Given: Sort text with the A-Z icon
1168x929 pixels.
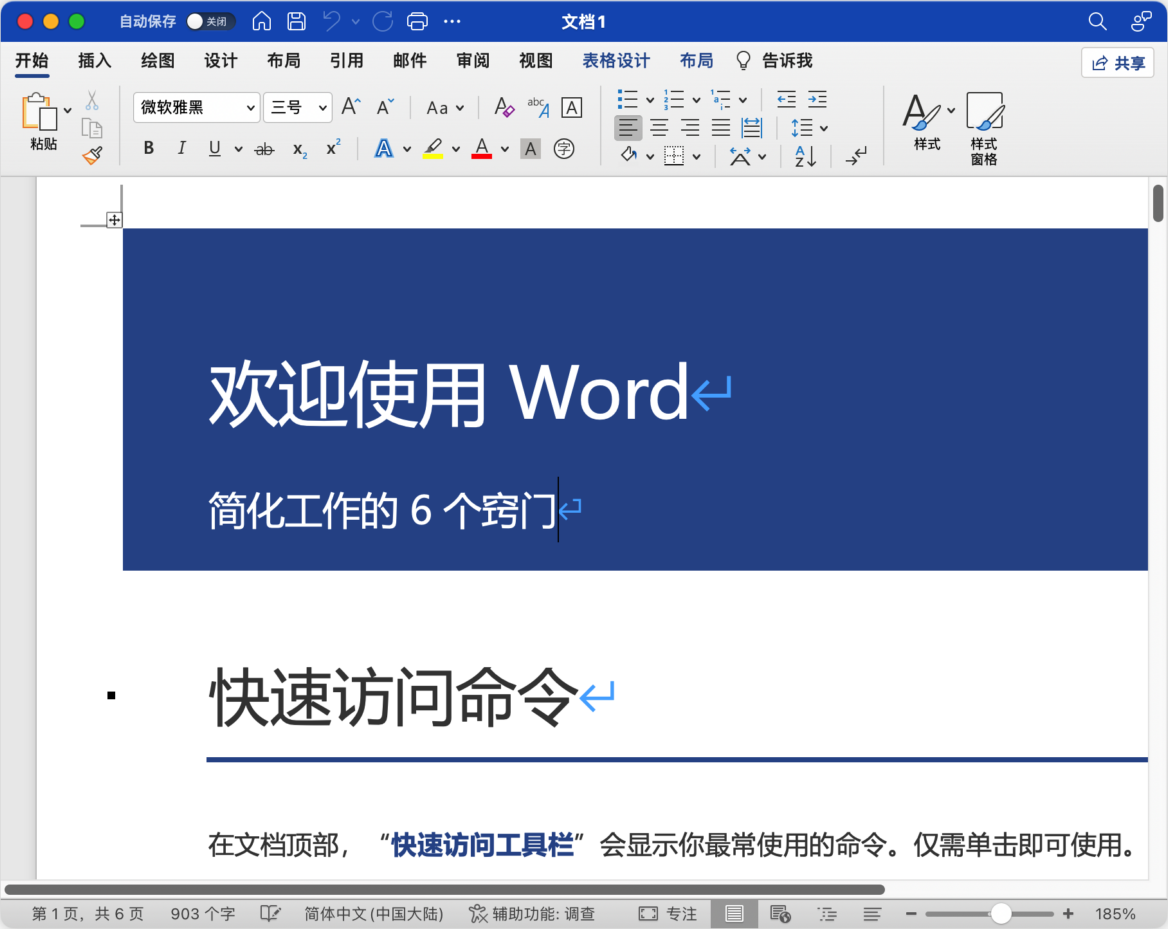Looking at the screenshot, I should click(805, 156).
